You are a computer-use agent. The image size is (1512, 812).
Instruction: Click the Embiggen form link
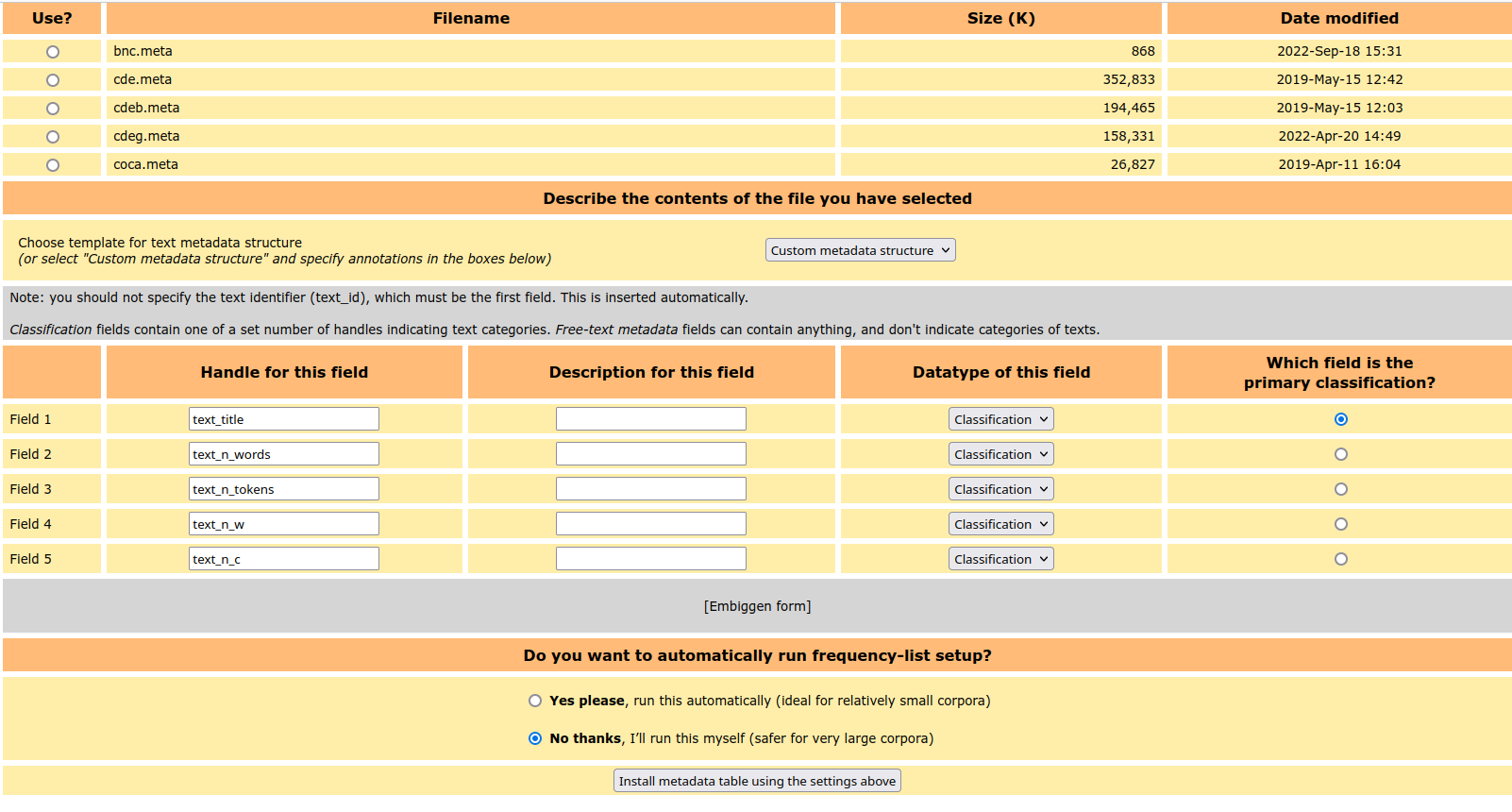(757, 606)
